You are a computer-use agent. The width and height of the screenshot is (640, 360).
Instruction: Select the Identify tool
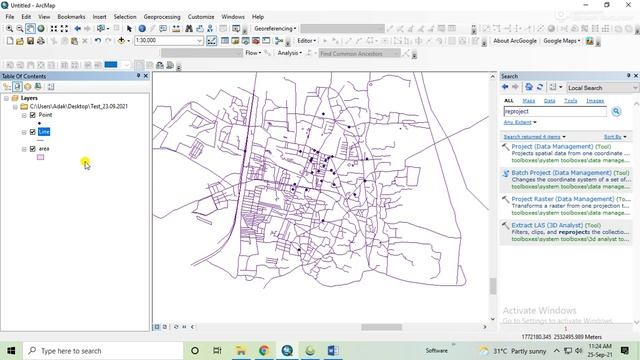[142, 29]
